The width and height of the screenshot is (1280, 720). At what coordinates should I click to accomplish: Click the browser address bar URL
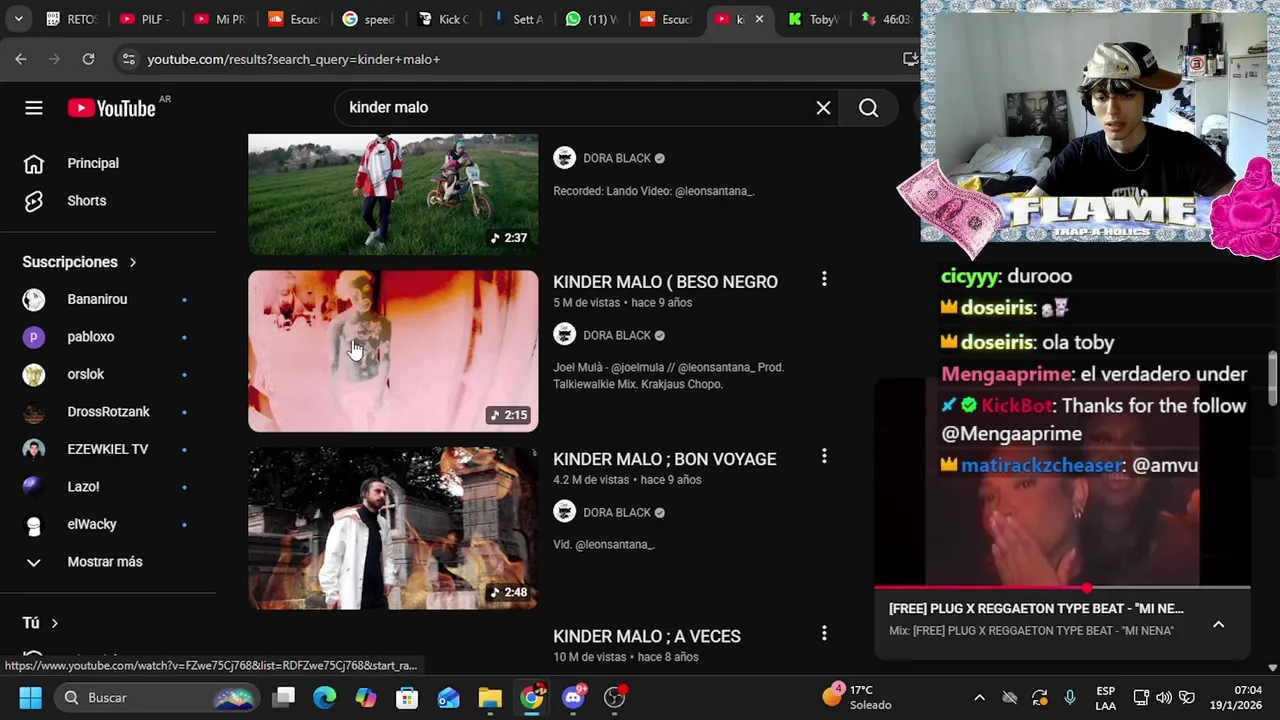click(x=294, y=59)
